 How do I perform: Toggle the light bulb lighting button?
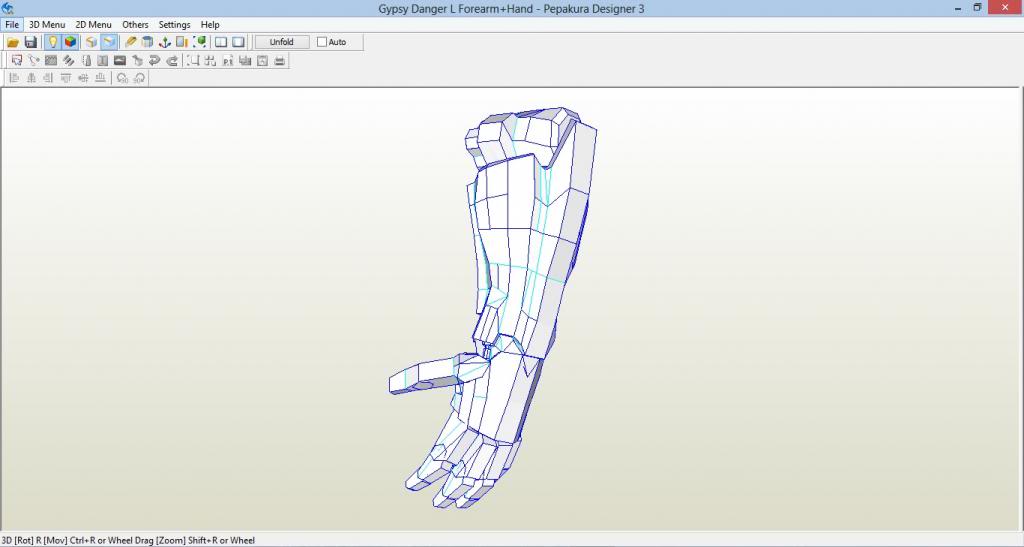click(x=52, y=42)
